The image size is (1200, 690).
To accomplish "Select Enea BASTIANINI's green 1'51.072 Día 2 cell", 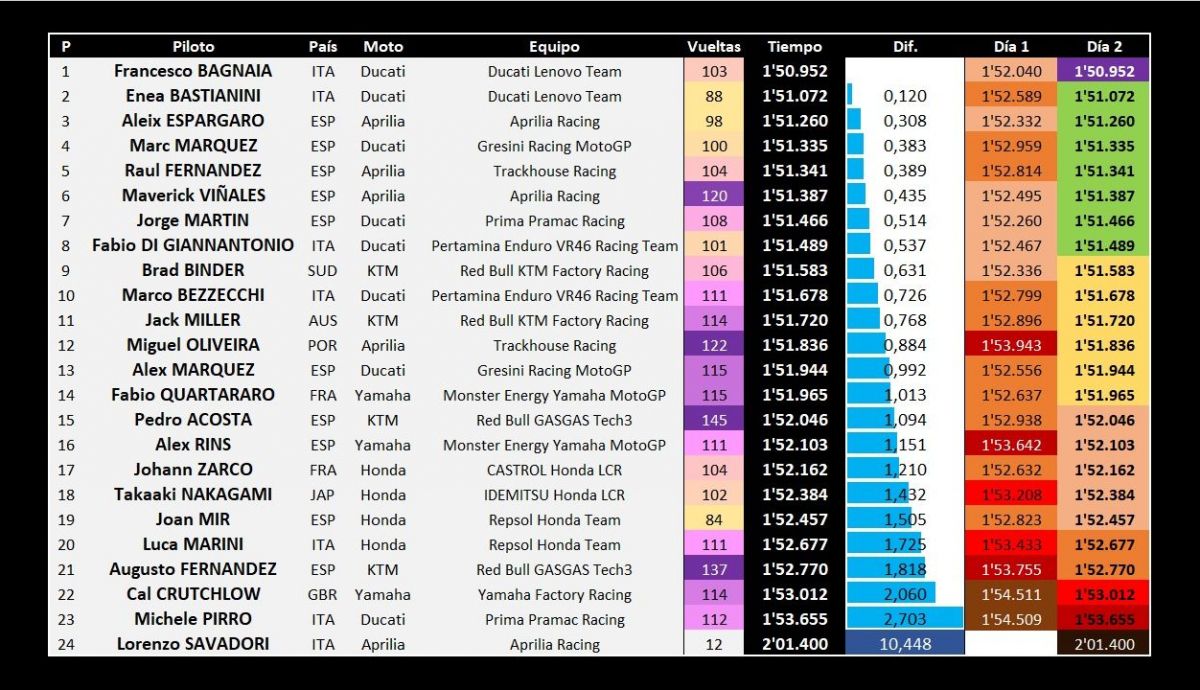I will tap(1104, 96).
